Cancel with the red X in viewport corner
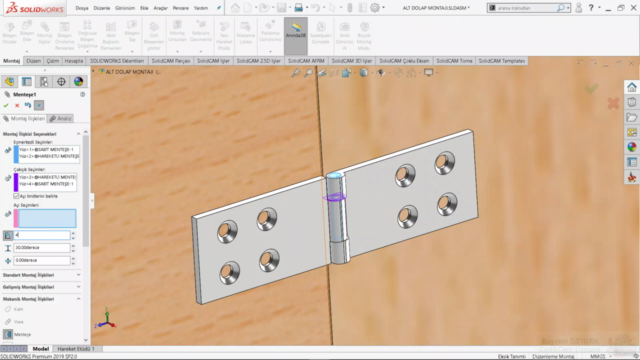The height and width of the screenshot is (360, 640). click(613, 103)
